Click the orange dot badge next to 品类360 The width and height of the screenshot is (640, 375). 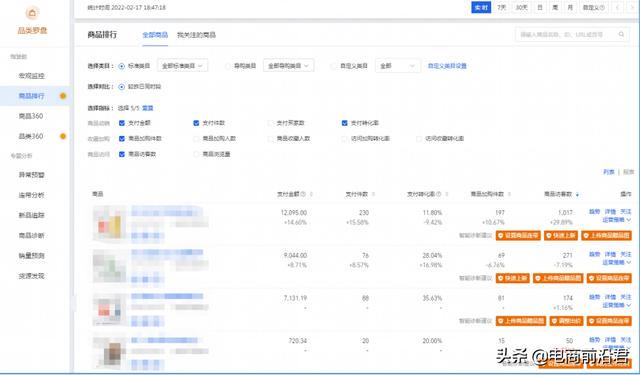pos(63,136)
